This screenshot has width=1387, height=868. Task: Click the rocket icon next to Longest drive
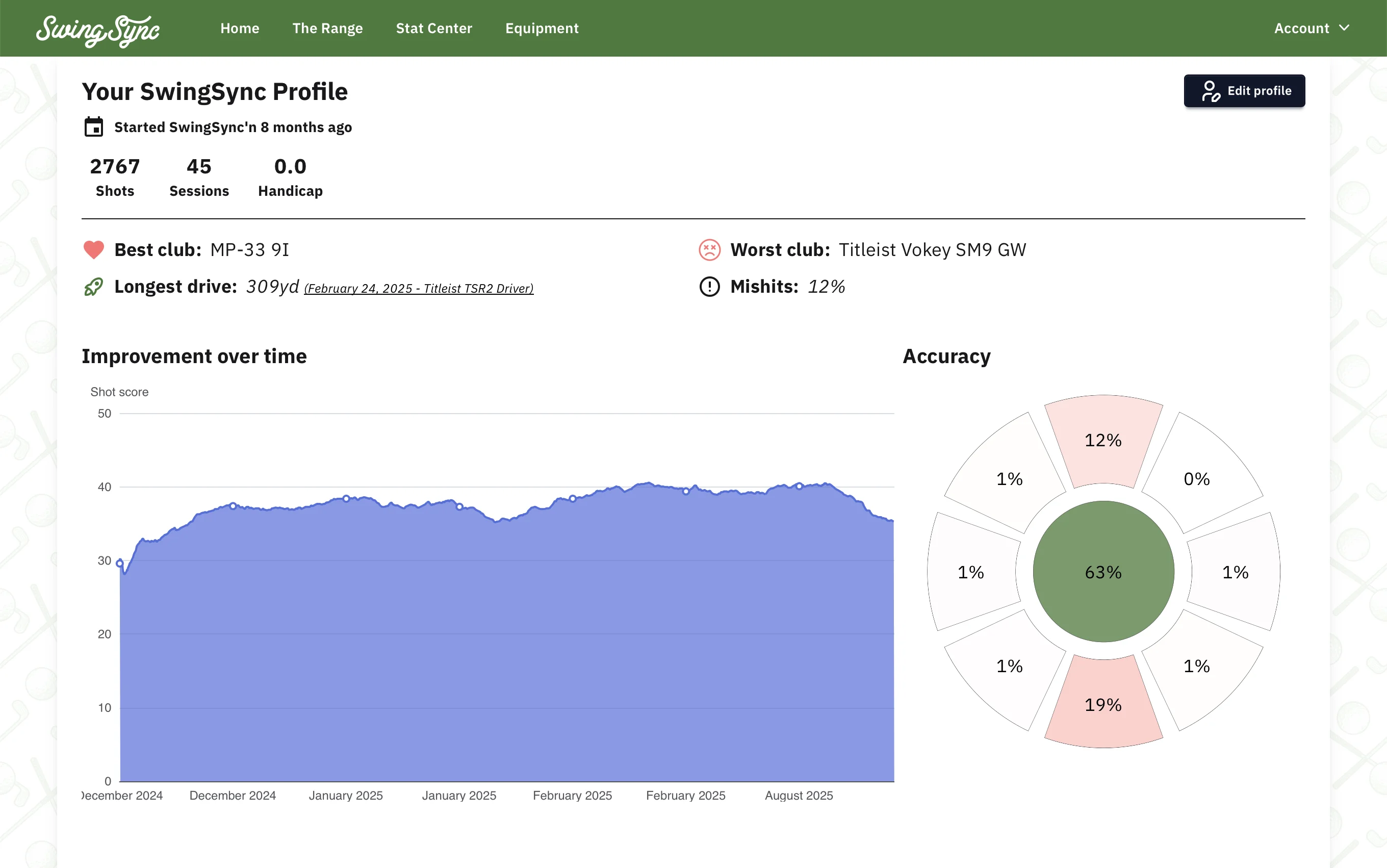(93, 287)
